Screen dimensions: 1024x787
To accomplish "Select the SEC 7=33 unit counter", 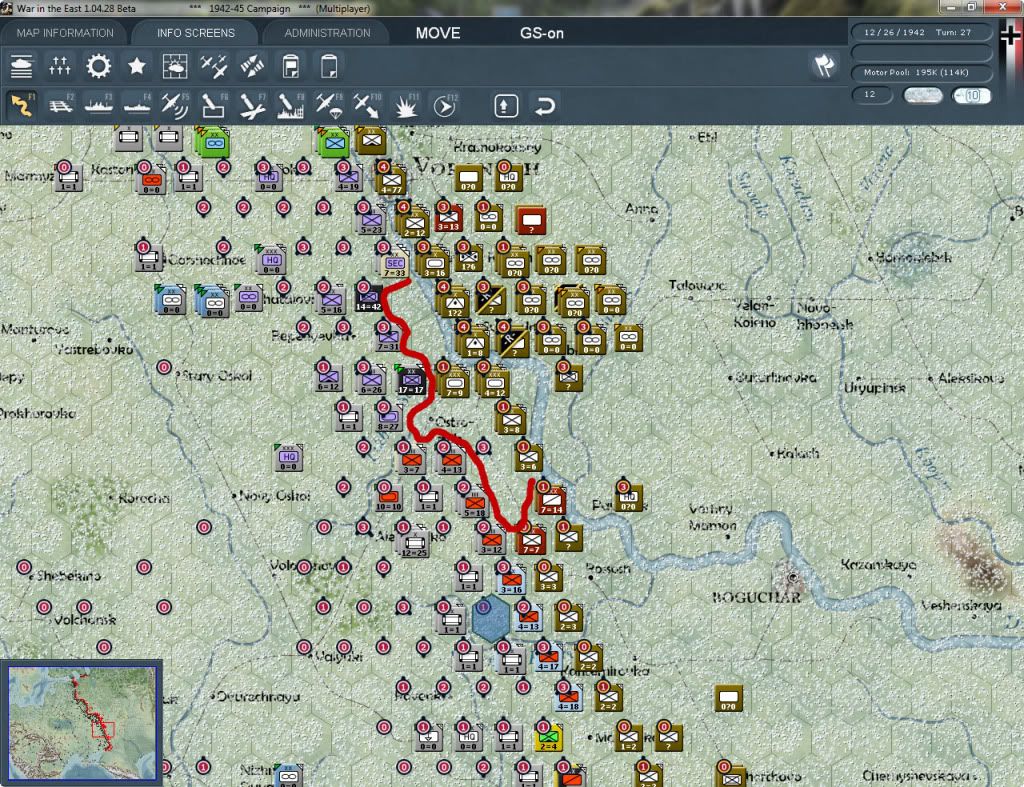I will point(394,264).
